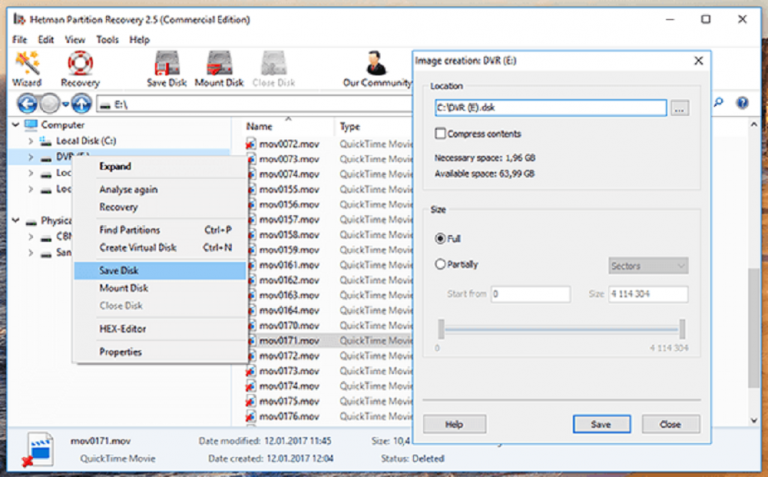Image resolution: width=768 pixels, height=477 pixels.
Task: Select the Partially radio button
Action: tap(440, 264)
